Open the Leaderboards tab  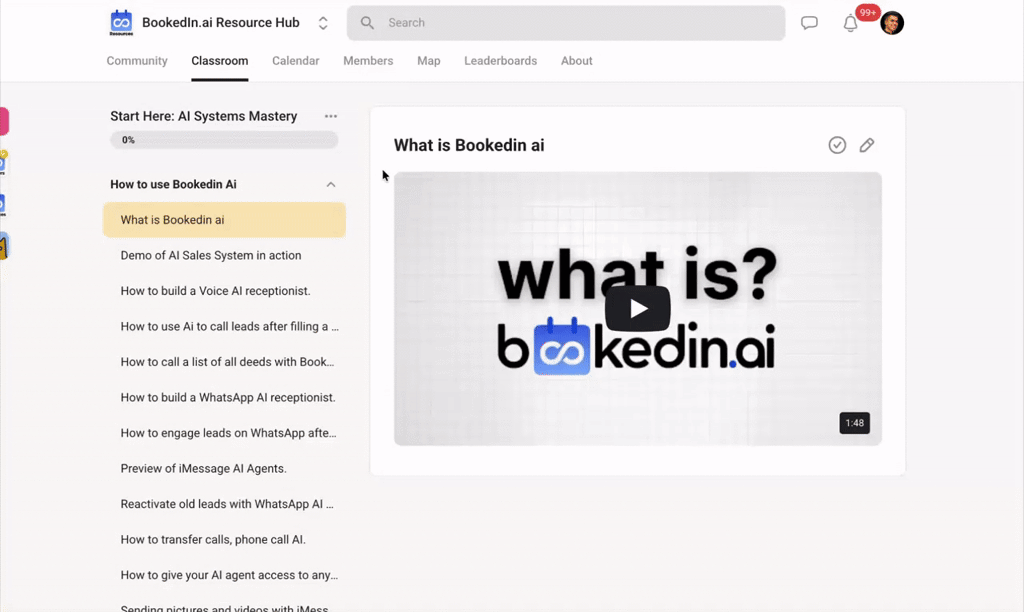coord(500,61)
